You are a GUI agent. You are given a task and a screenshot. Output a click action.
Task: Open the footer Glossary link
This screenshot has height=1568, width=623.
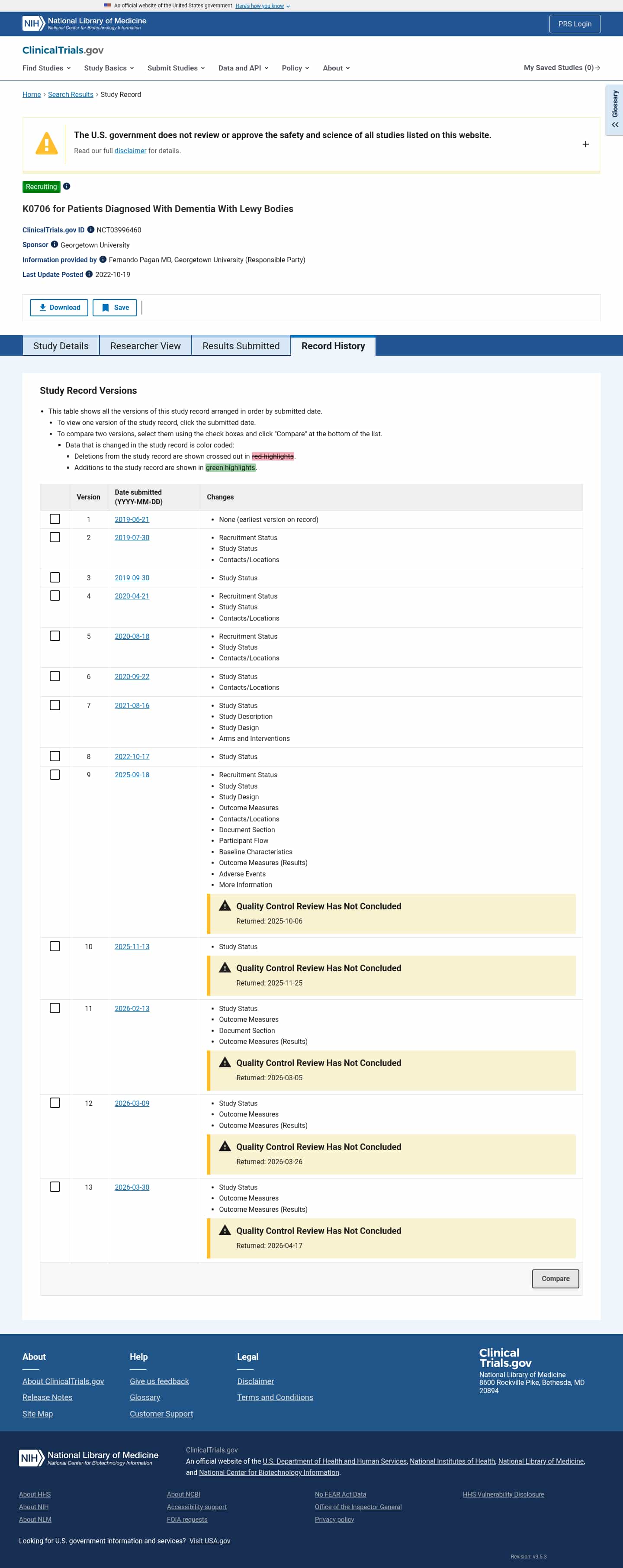[x=145, y=1397]
